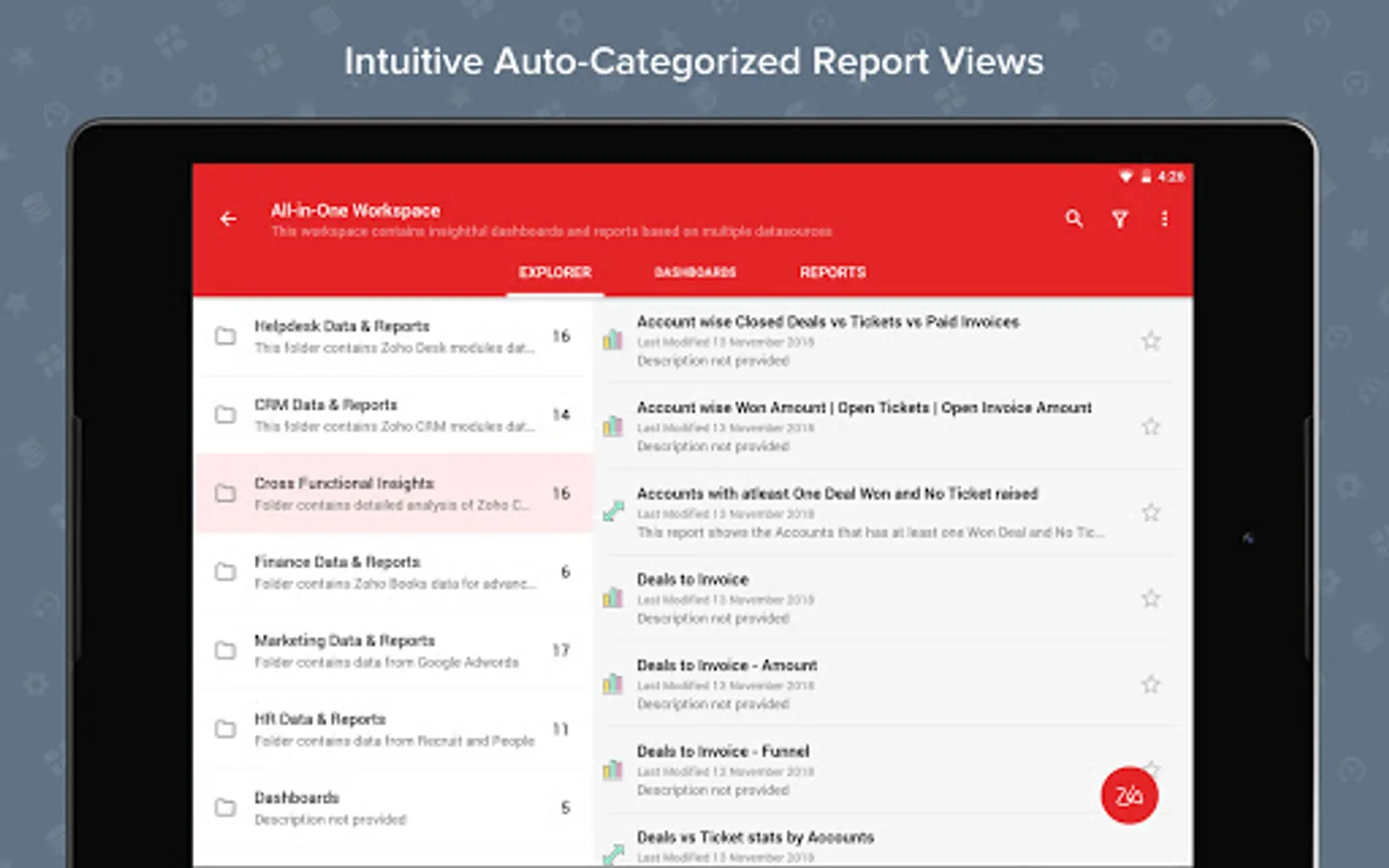This screenshot has width=1389, height=868.
Task: Switch to the Dashboards tab
Action: click(x=695, y=273)
